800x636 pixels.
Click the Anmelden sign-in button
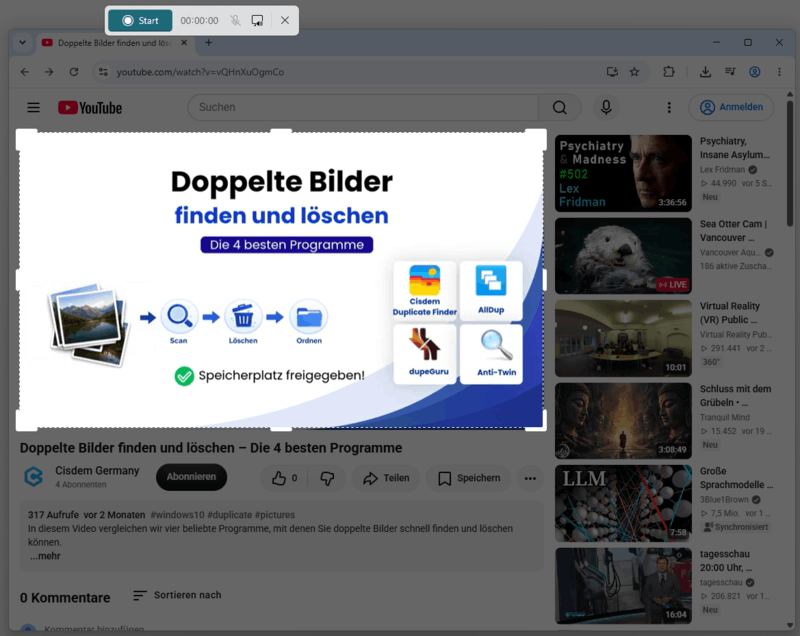pyautogui.click(x=731, y=107)
